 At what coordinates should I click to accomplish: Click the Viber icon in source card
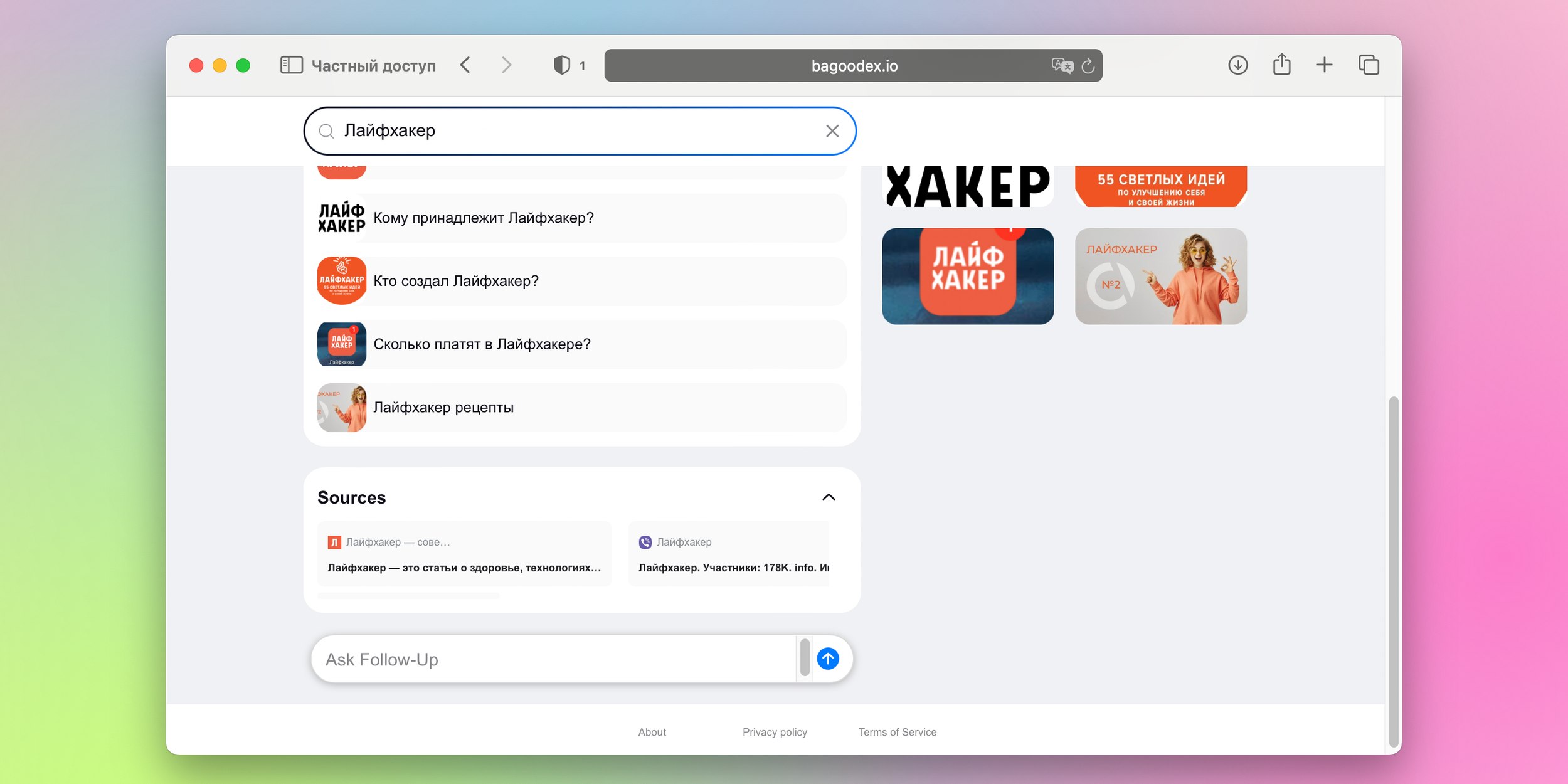click(x=645, y=543)
